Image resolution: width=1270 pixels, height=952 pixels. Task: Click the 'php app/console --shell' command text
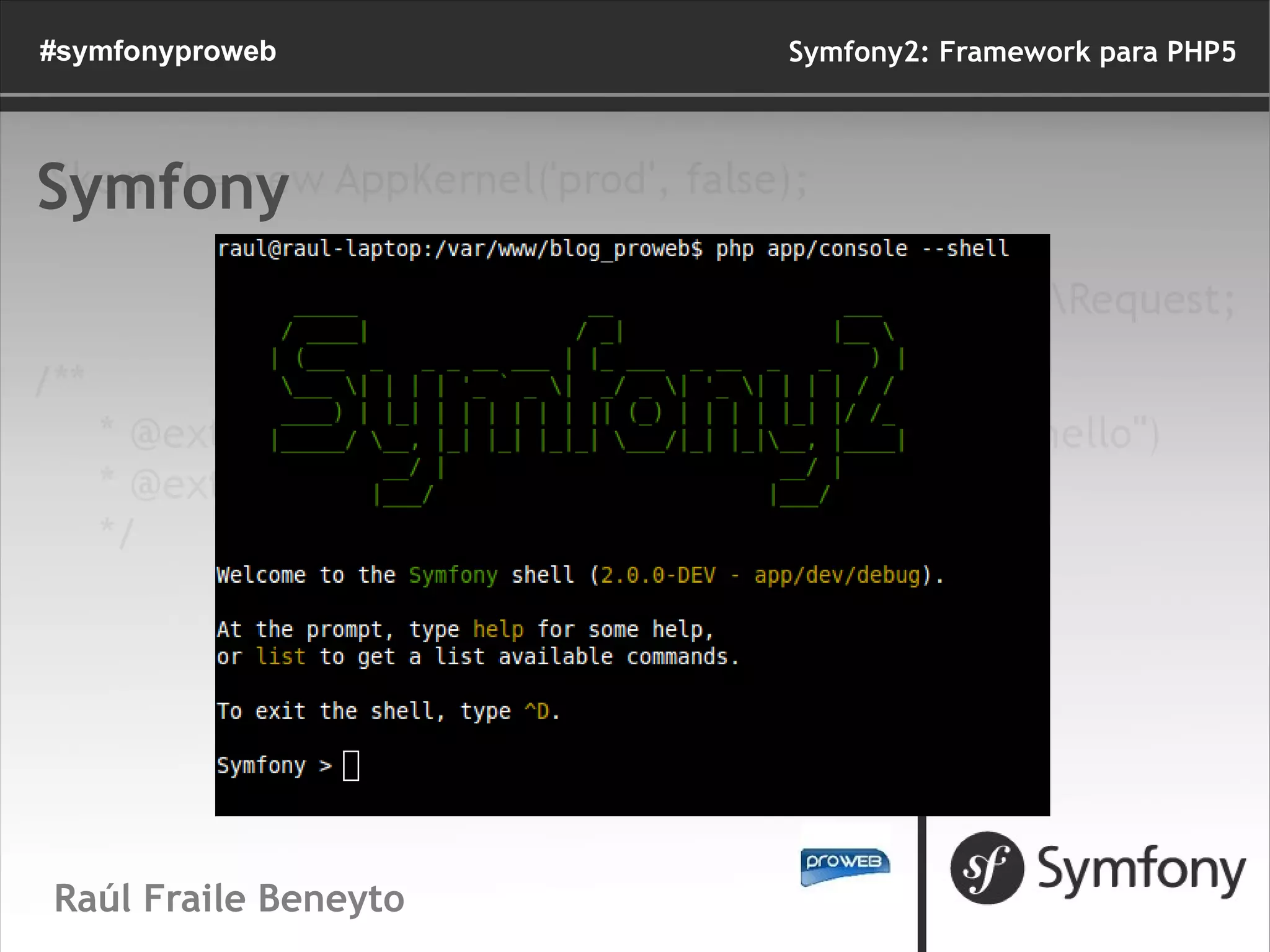pos(862,249)
